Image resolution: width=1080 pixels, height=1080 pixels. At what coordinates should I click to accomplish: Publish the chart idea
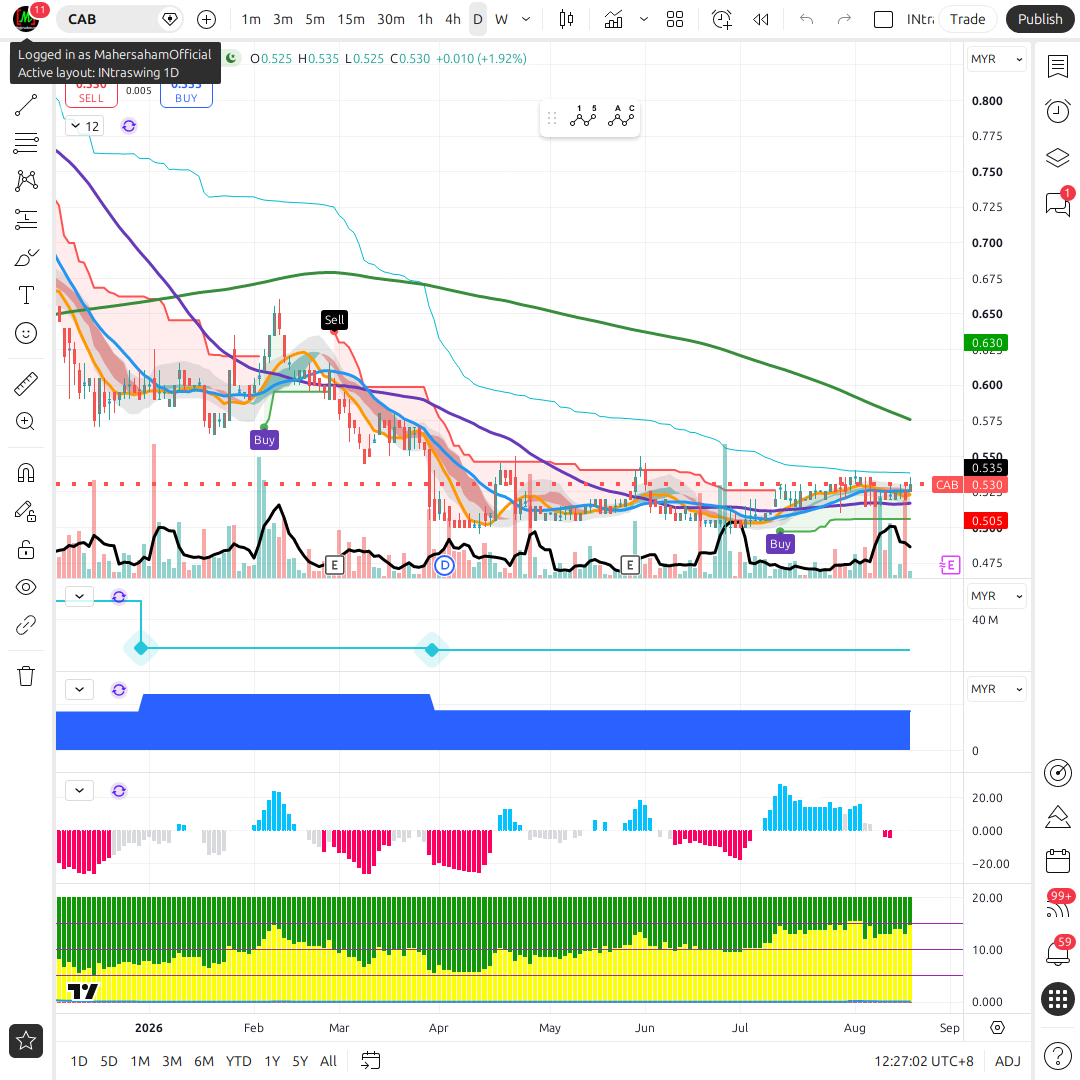[1040, 19]
